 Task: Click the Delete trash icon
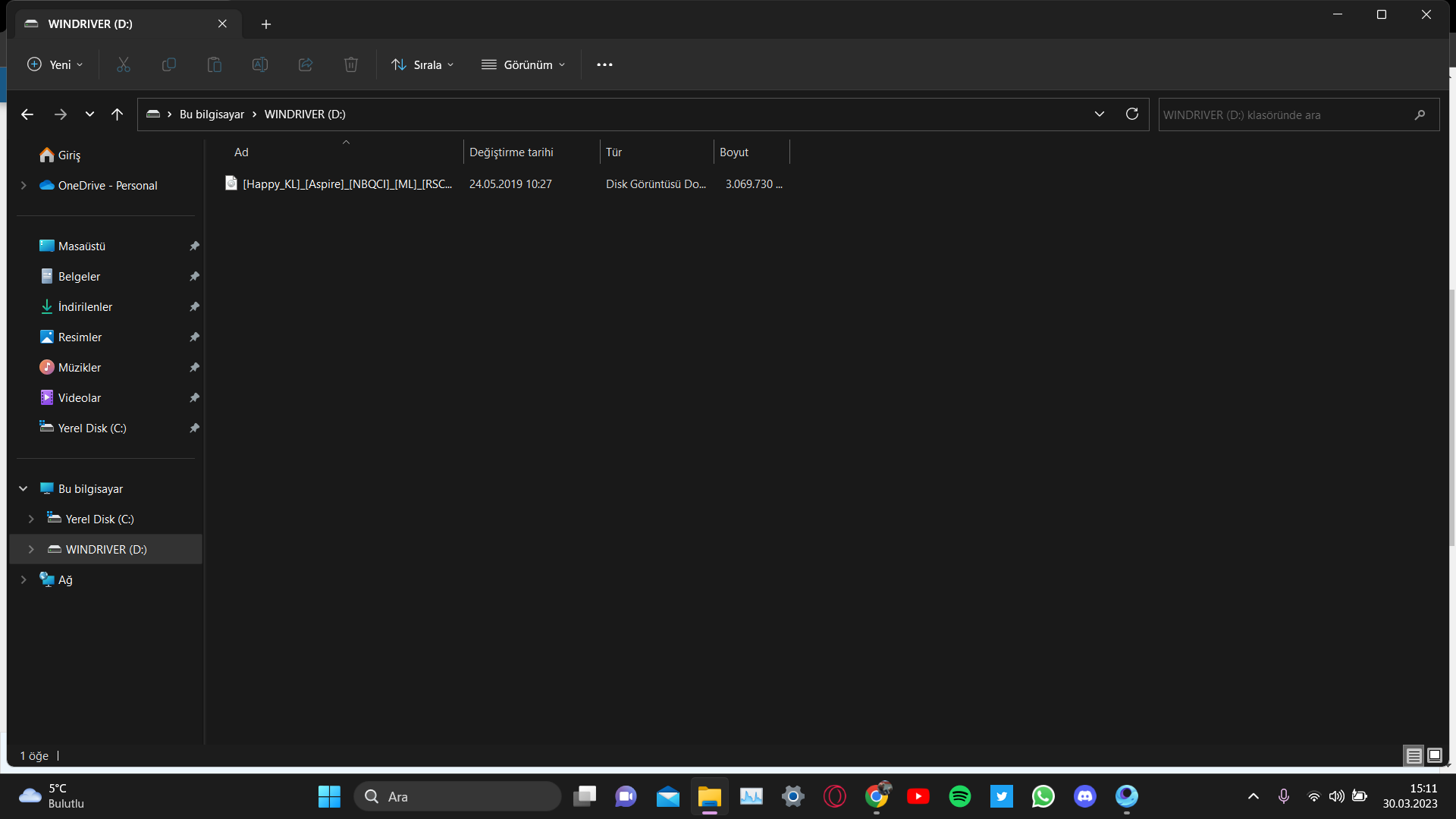pos(350,65)
